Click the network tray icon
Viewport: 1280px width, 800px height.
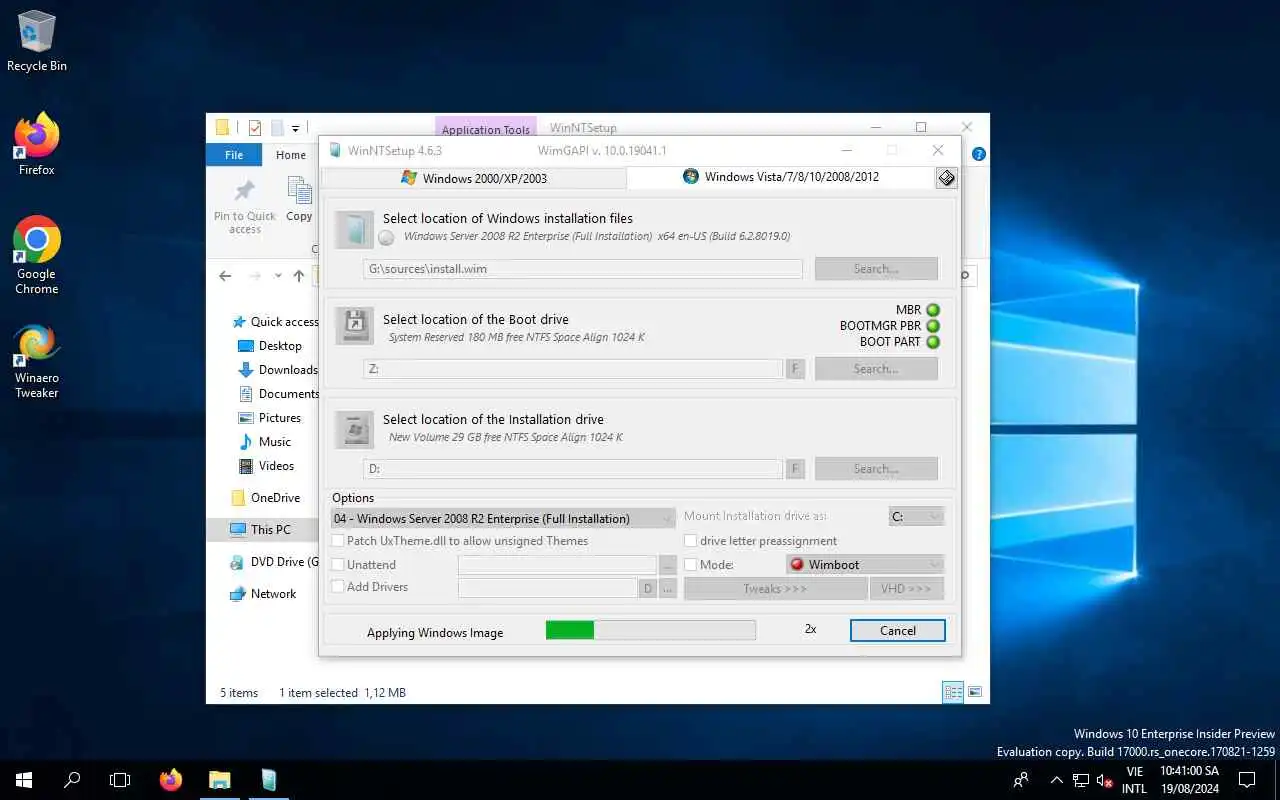point(1081,780)
